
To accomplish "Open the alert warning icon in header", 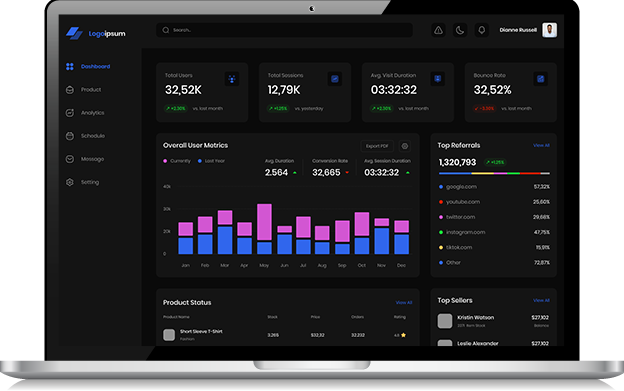I will click(x=438, y=30).
